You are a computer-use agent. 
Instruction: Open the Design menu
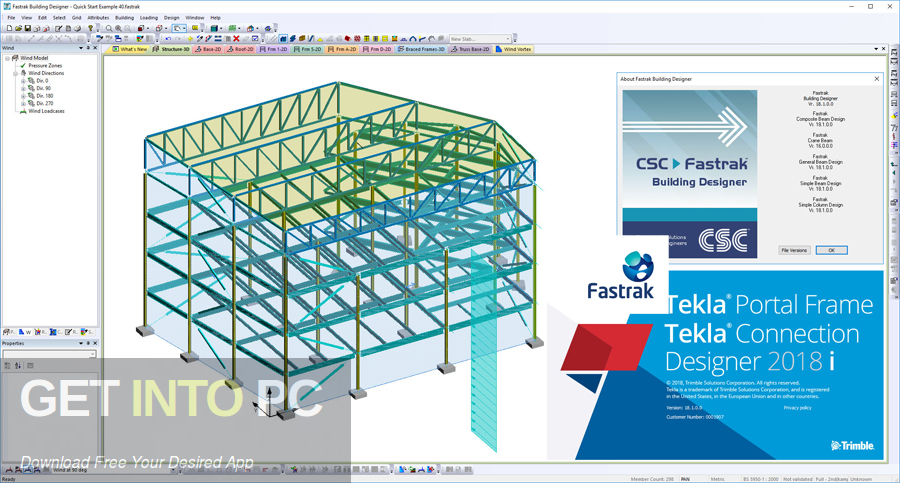172,18
